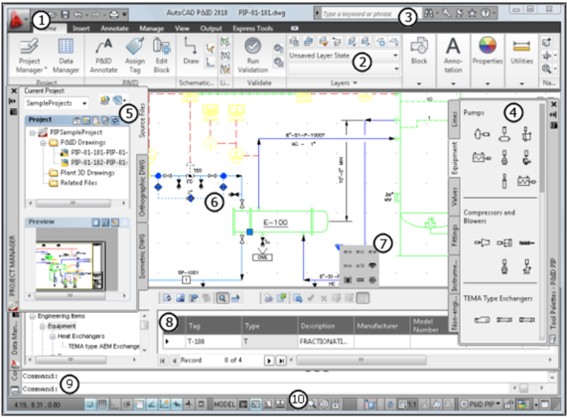Run Validation on the drawing
Image resolution: width=567 pixels, height=418 pixels.
(x=253, y=55)
